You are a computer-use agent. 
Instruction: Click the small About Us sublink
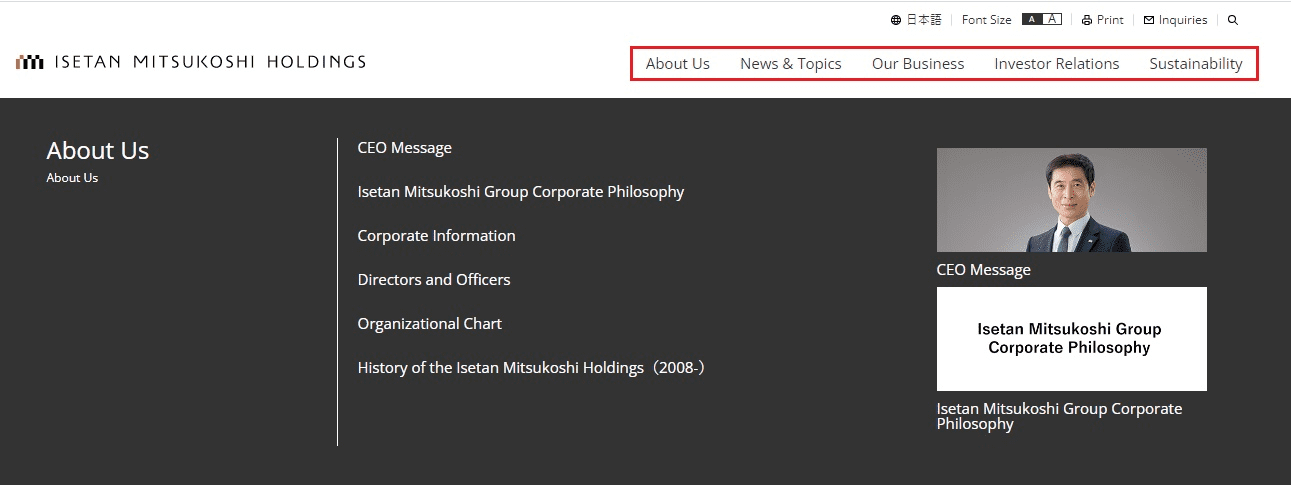point(72,178)
